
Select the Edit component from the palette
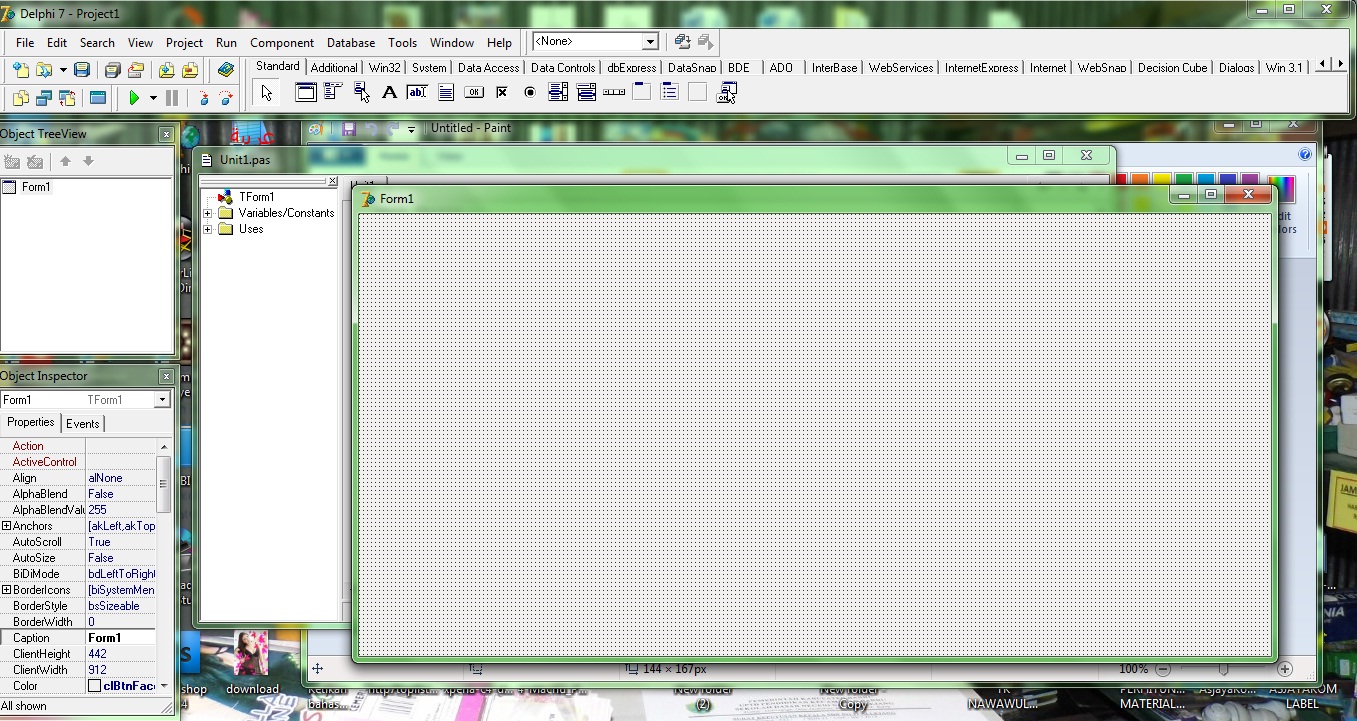pos(415,91)
